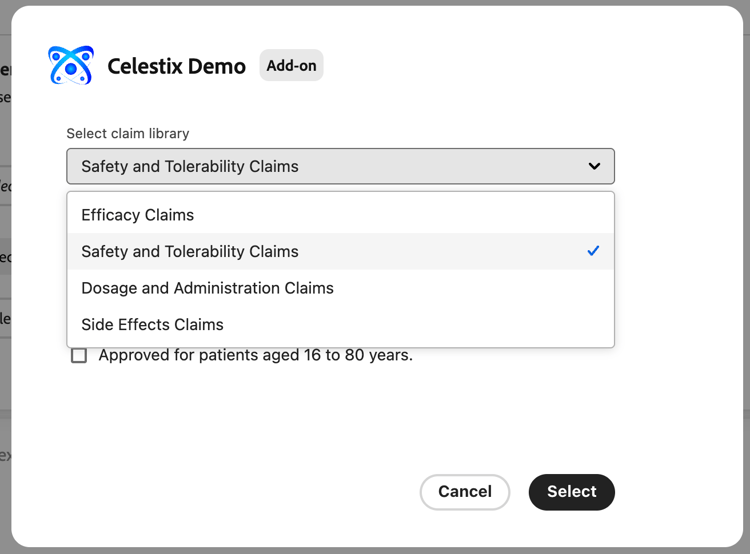The width and height of the screenshot is (750, 554).
Task: Choose Side Effects Claims from the list
Action: point(152,324)
